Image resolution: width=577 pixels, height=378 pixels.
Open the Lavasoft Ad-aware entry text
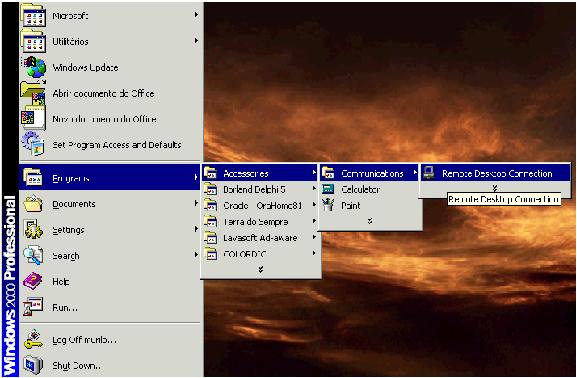(x=260, y=238)
